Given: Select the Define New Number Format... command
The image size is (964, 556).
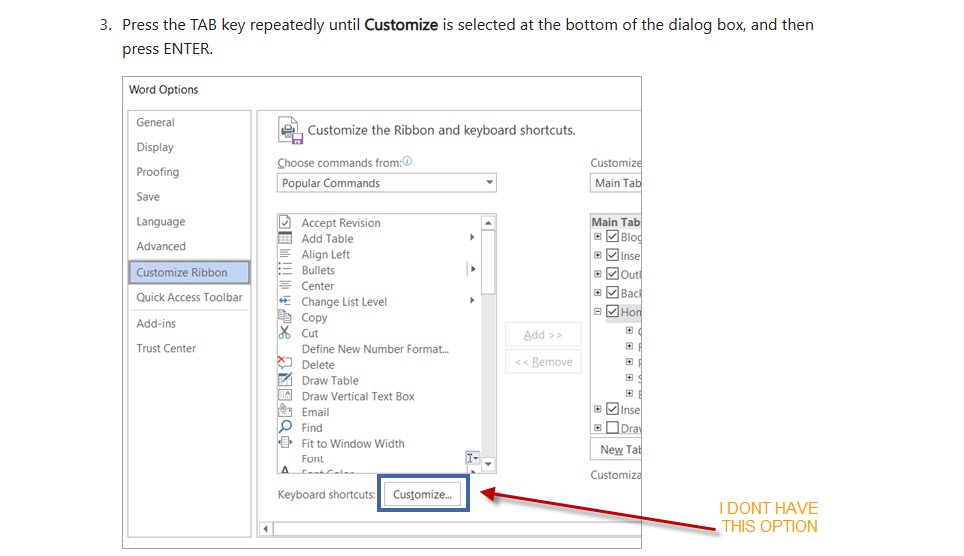Looking at the screenshot, I should (x=375, y=349).
